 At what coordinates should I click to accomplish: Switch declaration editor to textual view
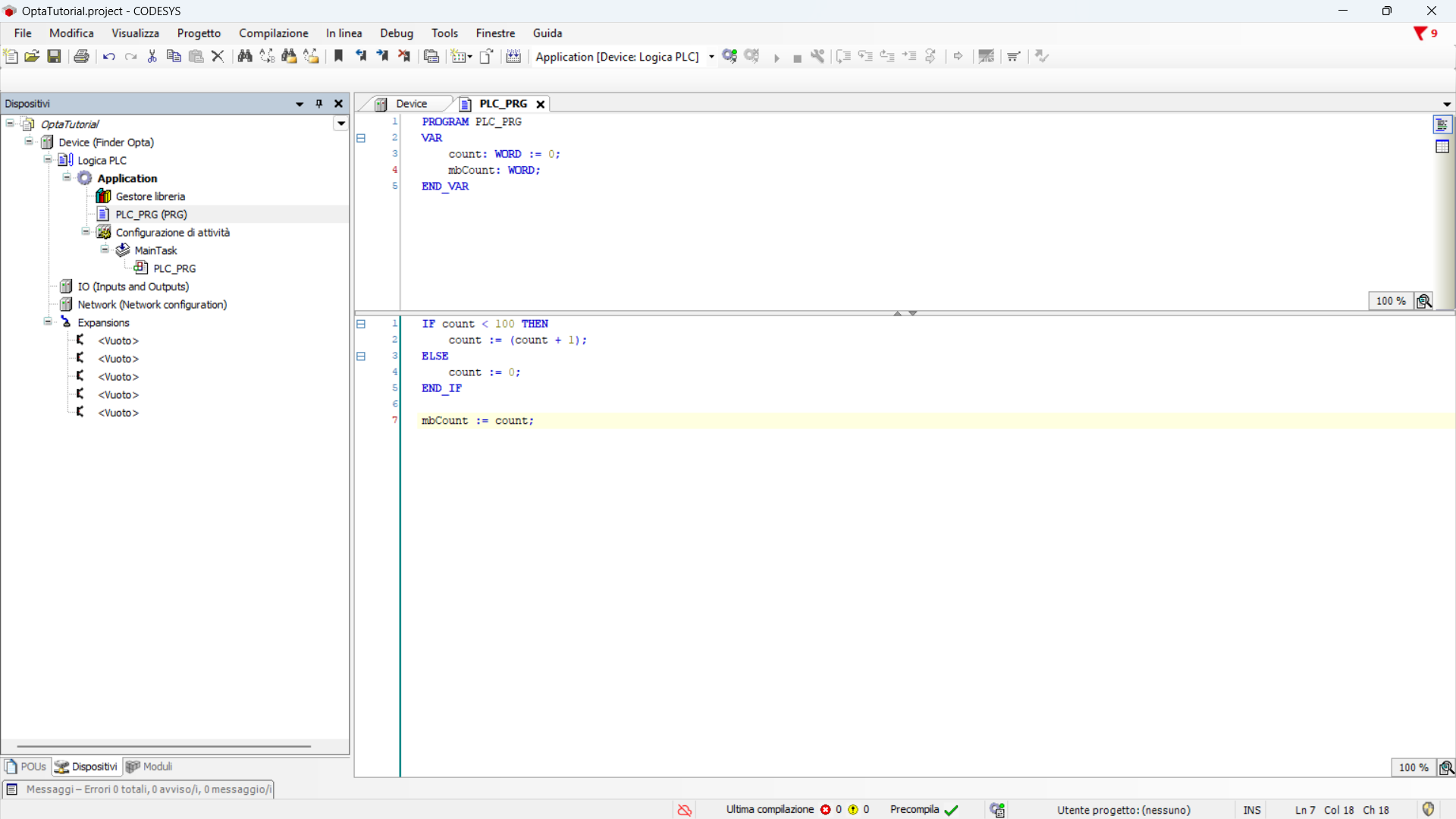[1442, 125]
